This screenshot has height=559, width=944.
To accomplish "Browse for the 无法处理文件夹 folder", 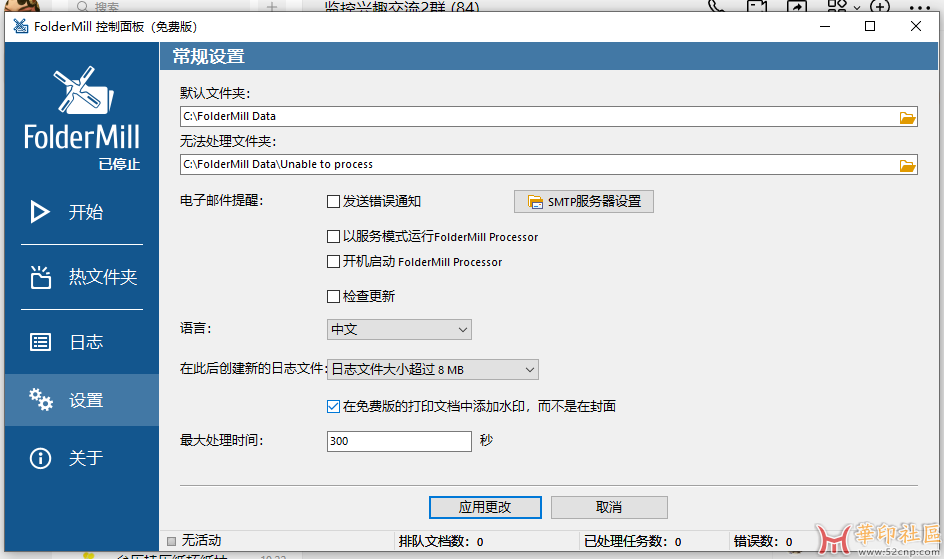I will click(907, 165).
